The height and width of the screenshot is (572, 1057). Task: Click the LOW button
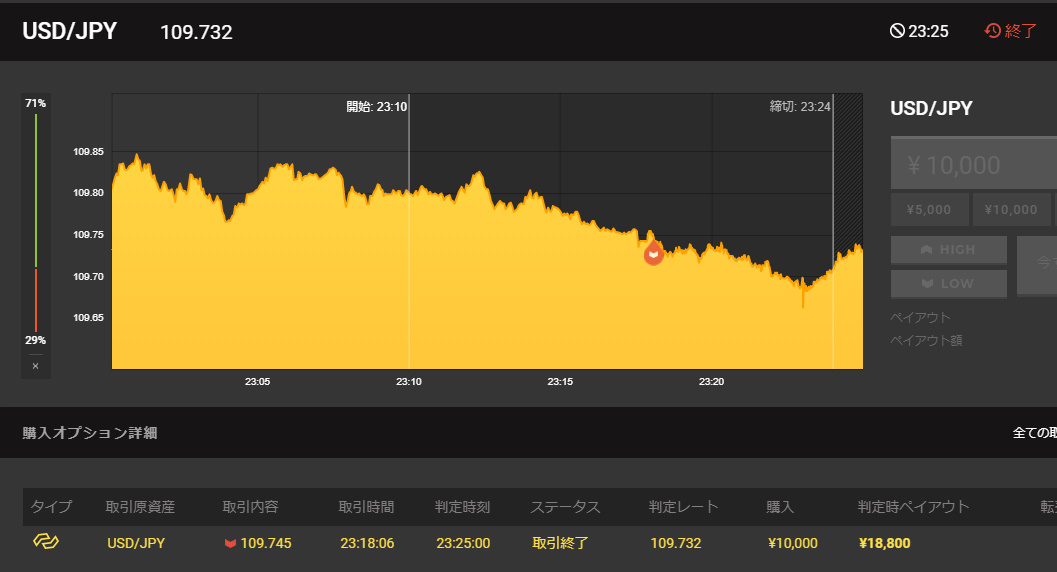[948, 284]
